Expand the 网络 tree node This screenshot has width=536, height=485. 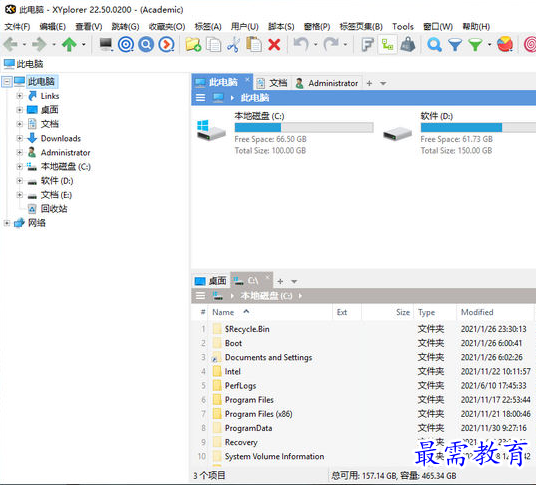click(6, 223)
